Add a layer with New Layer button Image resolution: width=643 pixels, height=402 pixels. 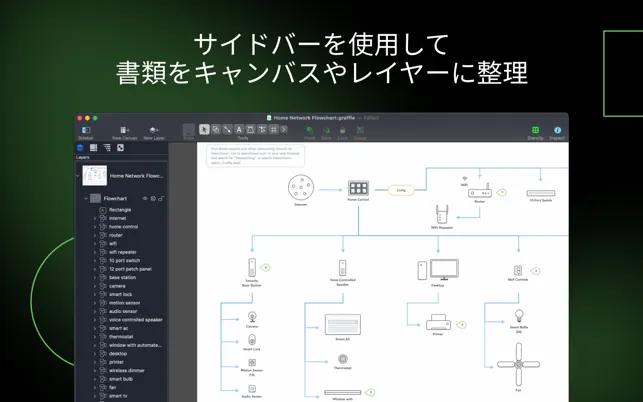point(154,132)
